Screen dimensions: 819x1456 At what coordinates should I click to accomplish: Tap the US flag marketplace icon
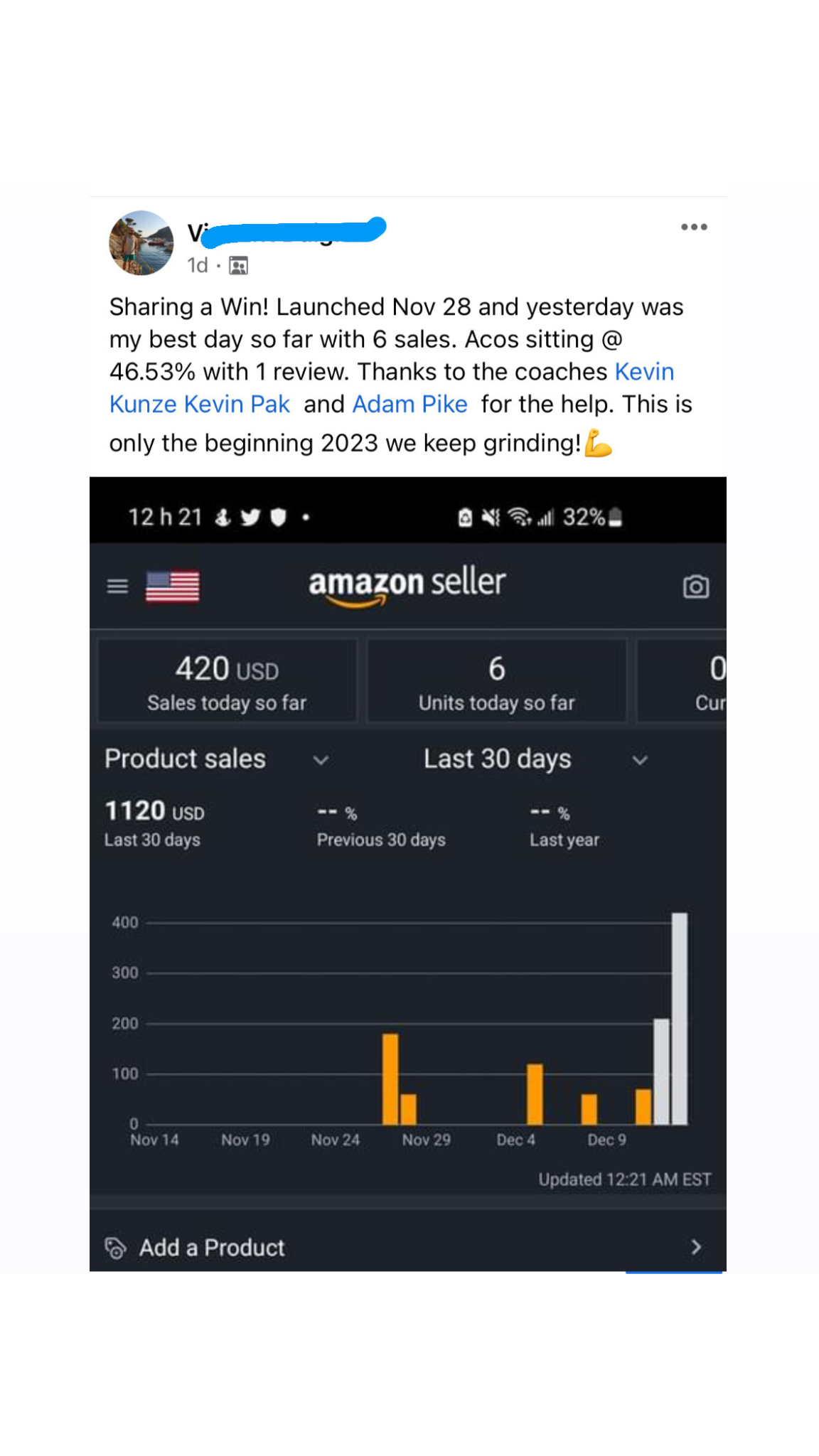click(172, 587)
